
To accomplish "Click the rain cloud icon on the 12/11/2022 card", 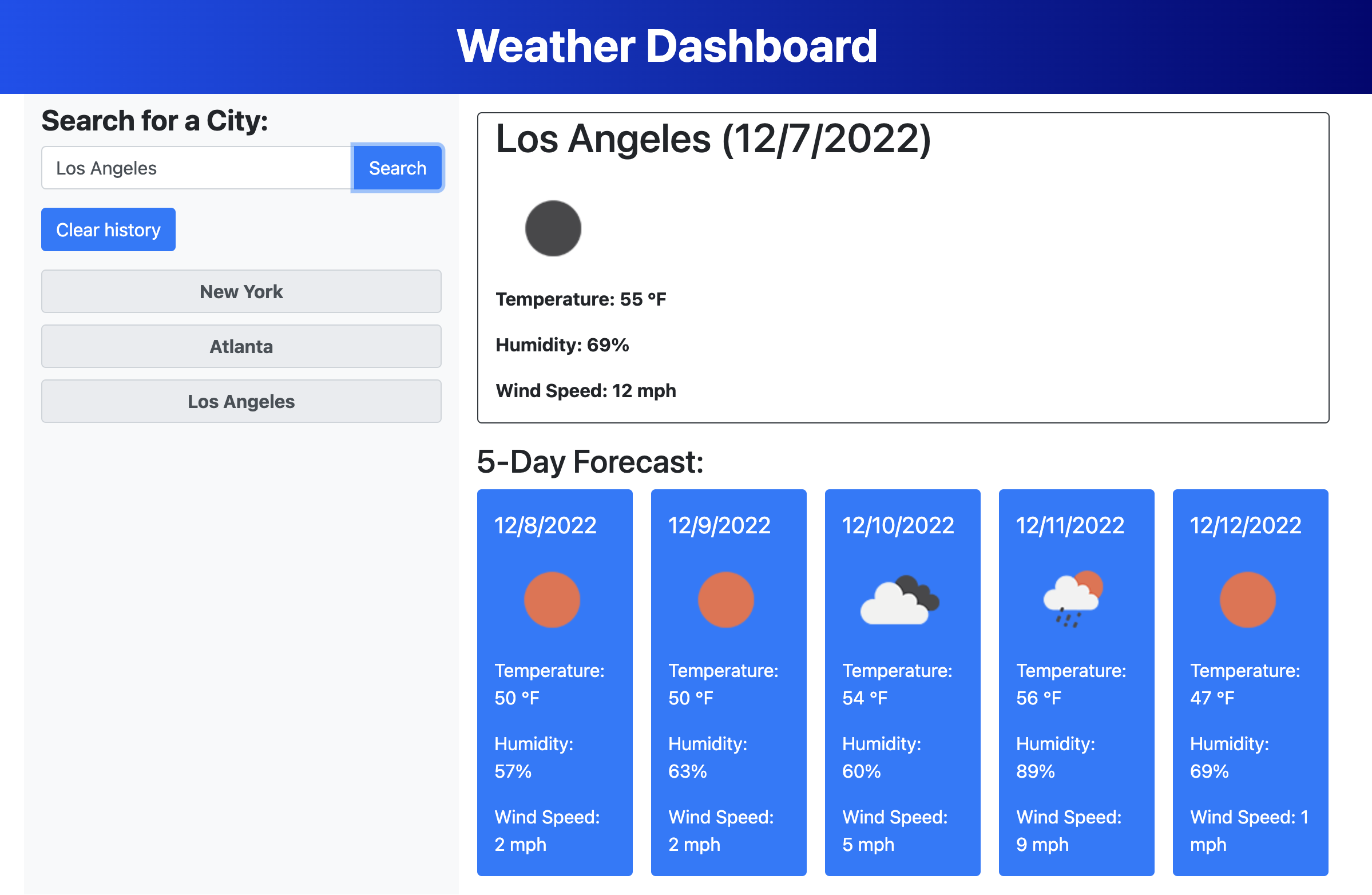I will (1074, 600).
